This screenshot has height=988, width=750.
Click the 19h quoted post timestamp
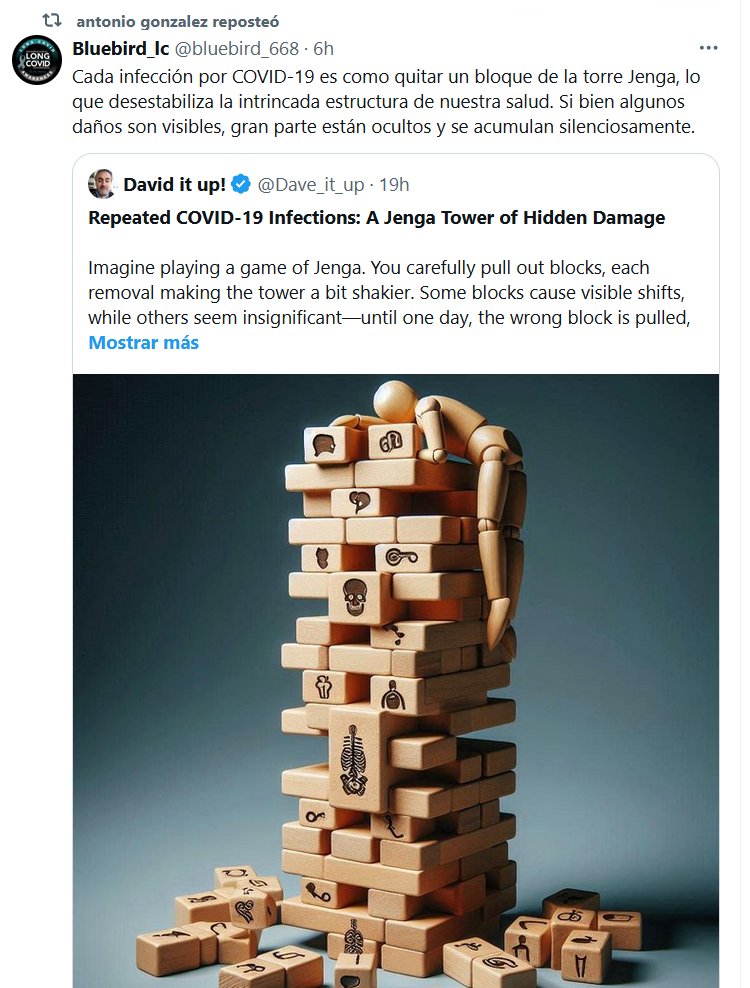[394, 184]
